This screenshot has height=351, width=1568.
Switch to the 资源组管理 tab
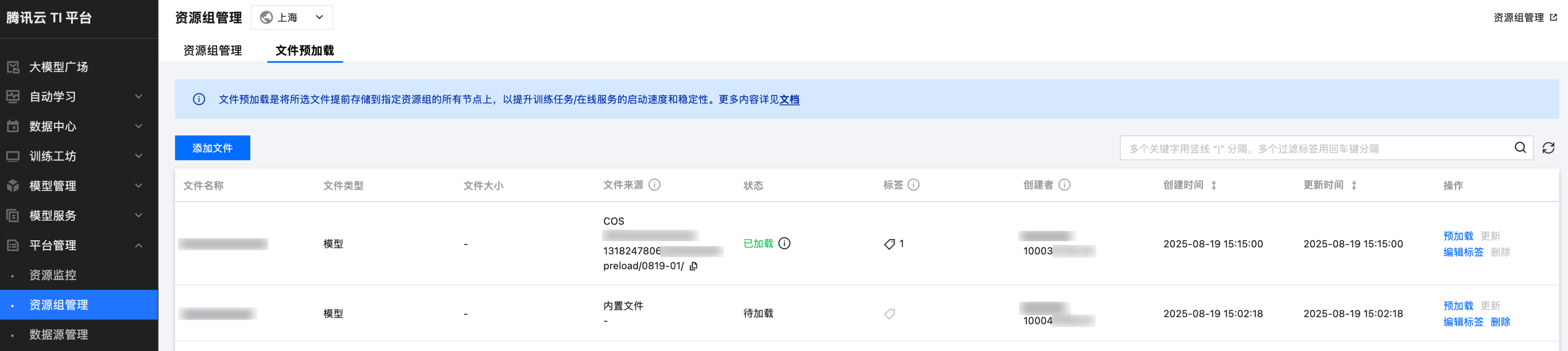click(x=212, y=51)
